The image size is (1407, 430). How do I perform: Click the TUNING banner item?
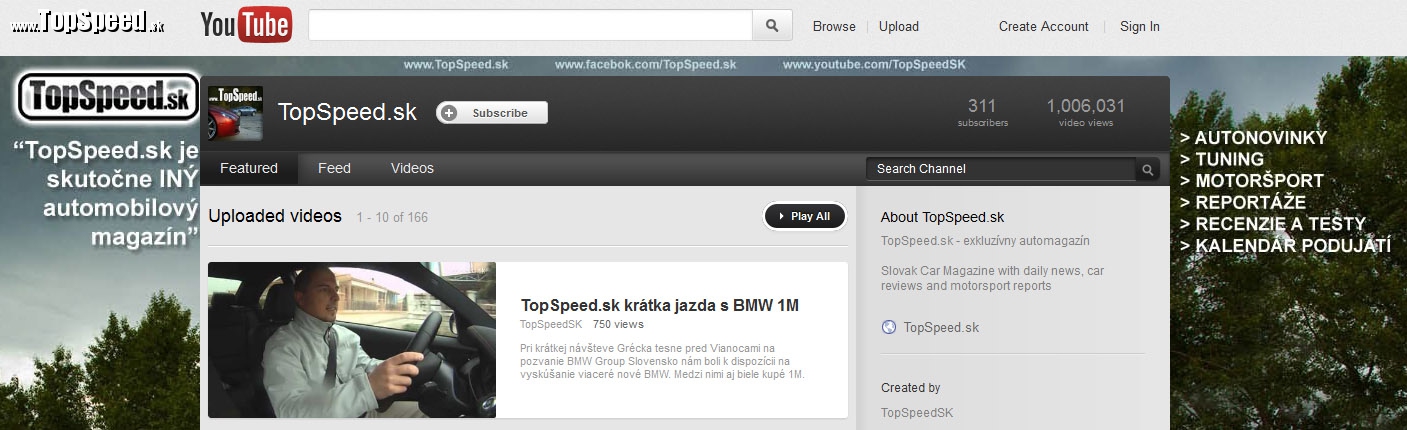pyautogui.click(x=1222, y=159)
